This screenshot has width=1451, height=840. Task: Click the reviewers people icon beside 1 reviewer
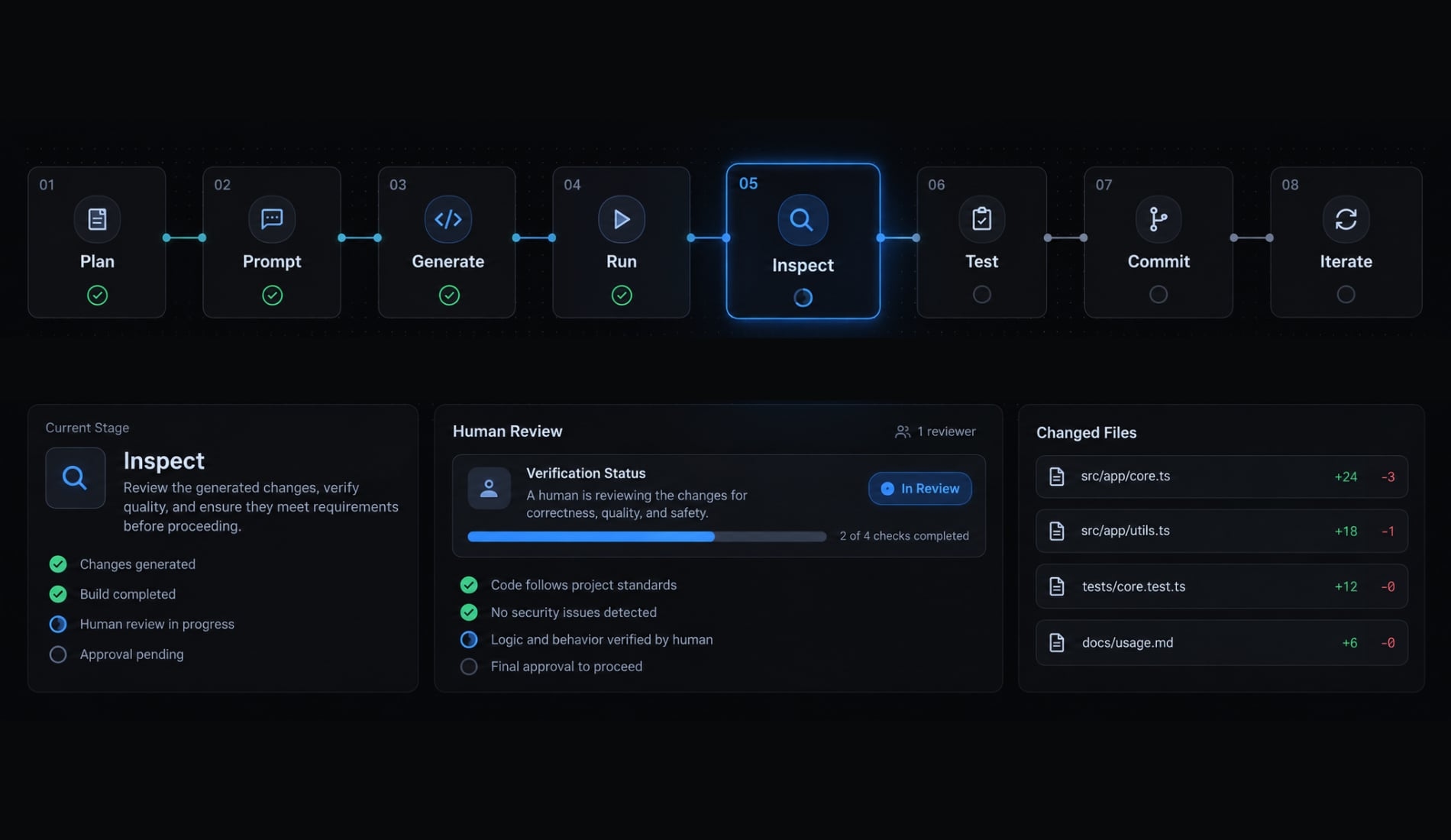tap(903, 431)
